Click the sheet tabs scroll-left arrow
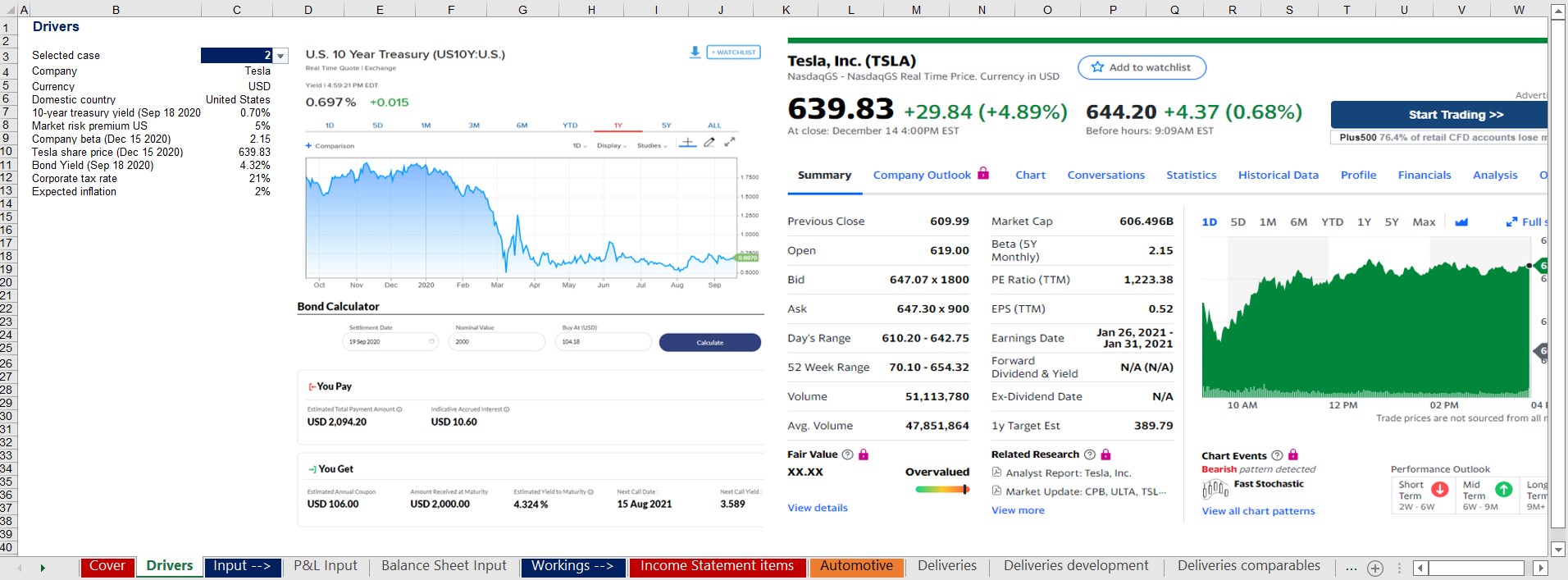This screenshot has height=580, width=1568. [20, 568]
